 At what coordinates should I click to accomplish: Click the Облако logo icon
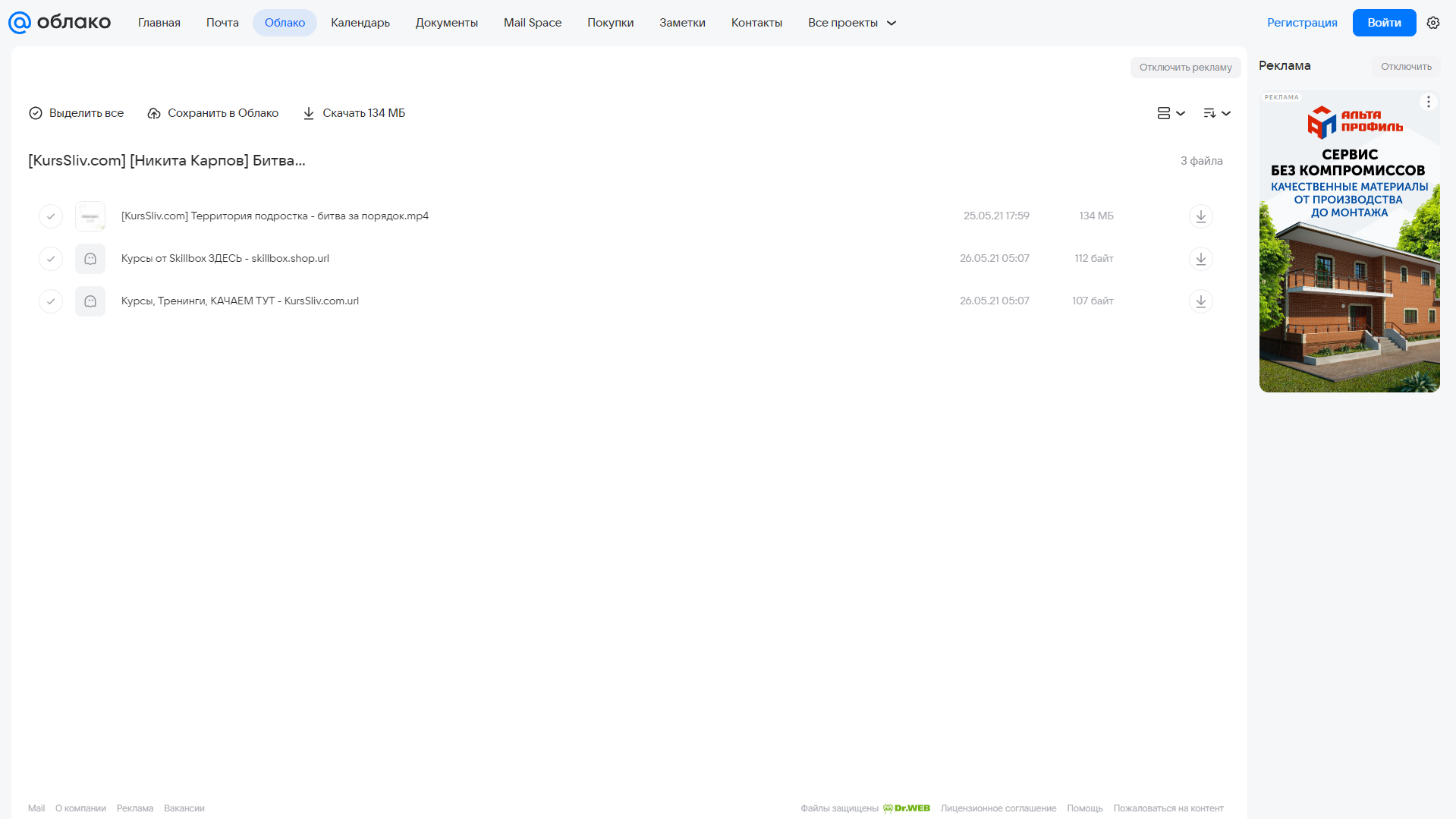click(20, 23)
